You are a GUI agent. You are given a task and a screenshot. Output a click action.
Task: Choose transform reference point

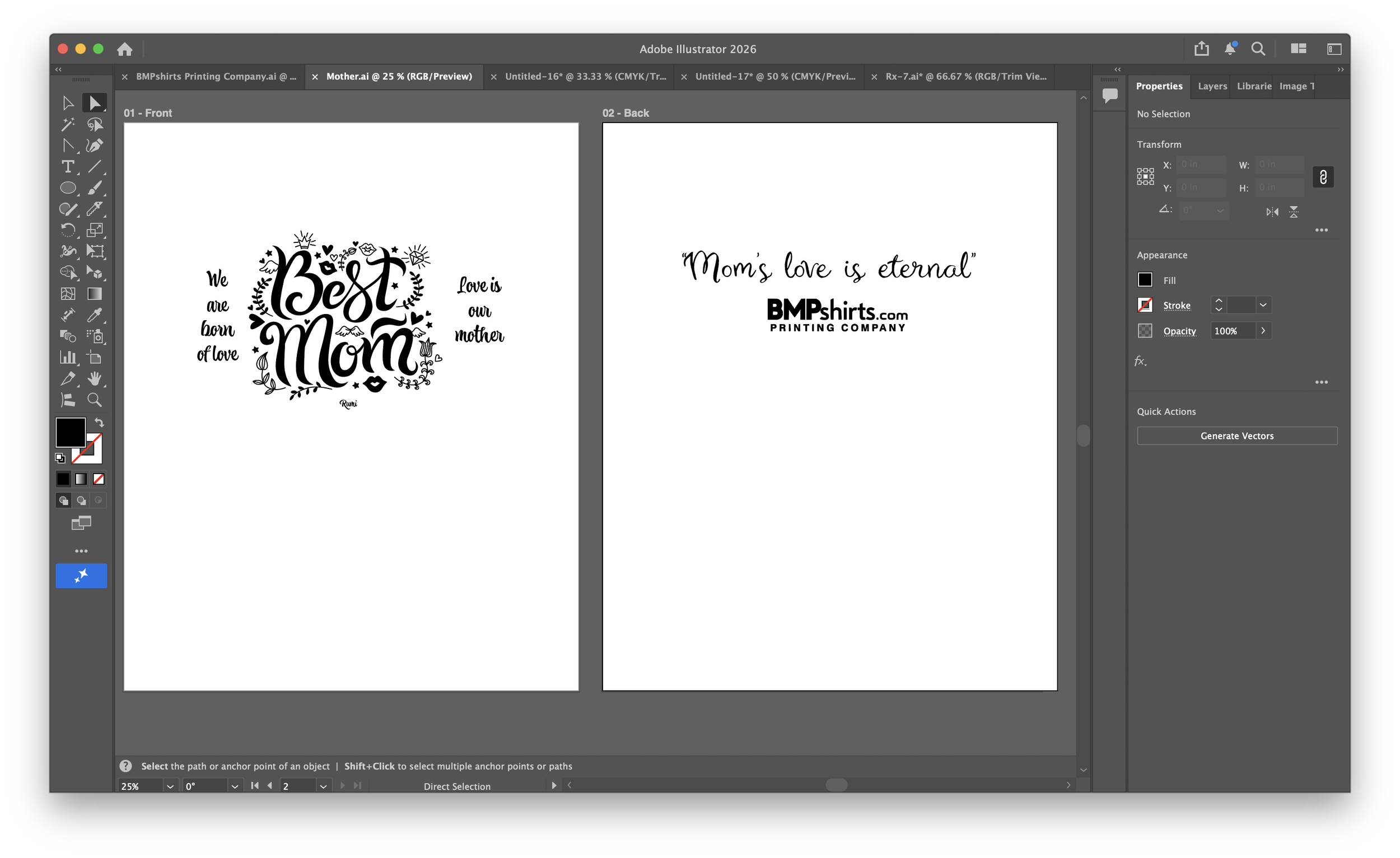coord(1145,177)
